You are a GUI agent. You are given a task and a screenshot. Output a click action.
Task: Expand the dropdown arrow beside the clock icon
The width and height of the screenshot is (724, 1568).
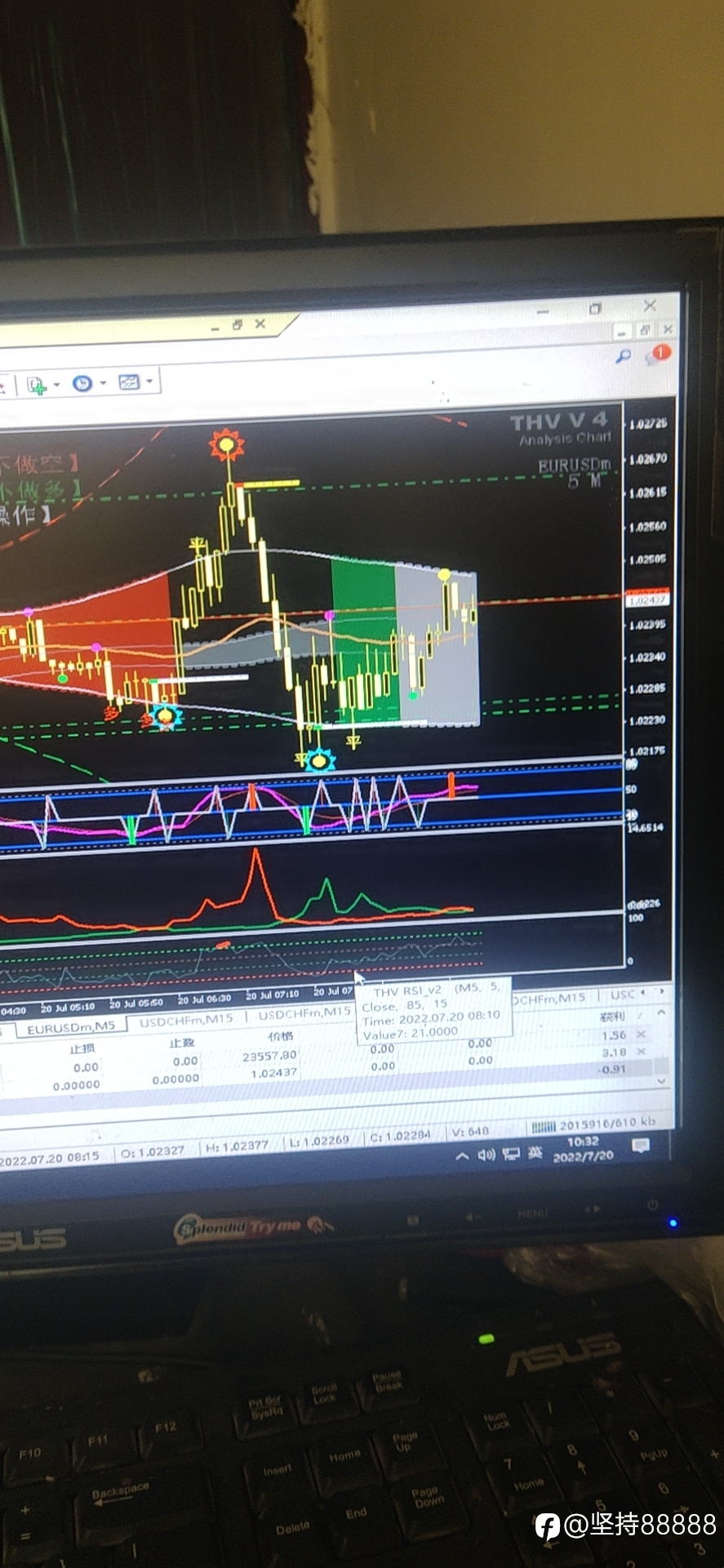103,382
